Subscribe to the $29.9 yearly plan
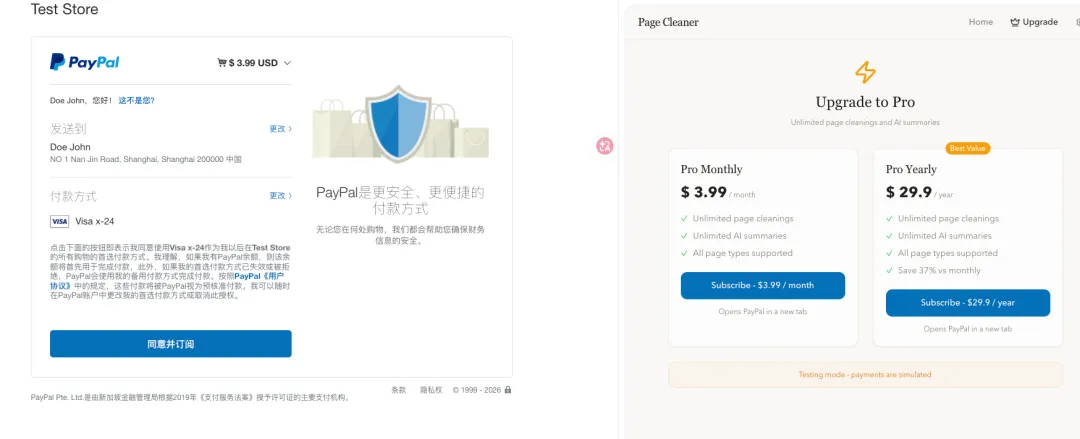 pyautogui.click(x=967, y=303)
